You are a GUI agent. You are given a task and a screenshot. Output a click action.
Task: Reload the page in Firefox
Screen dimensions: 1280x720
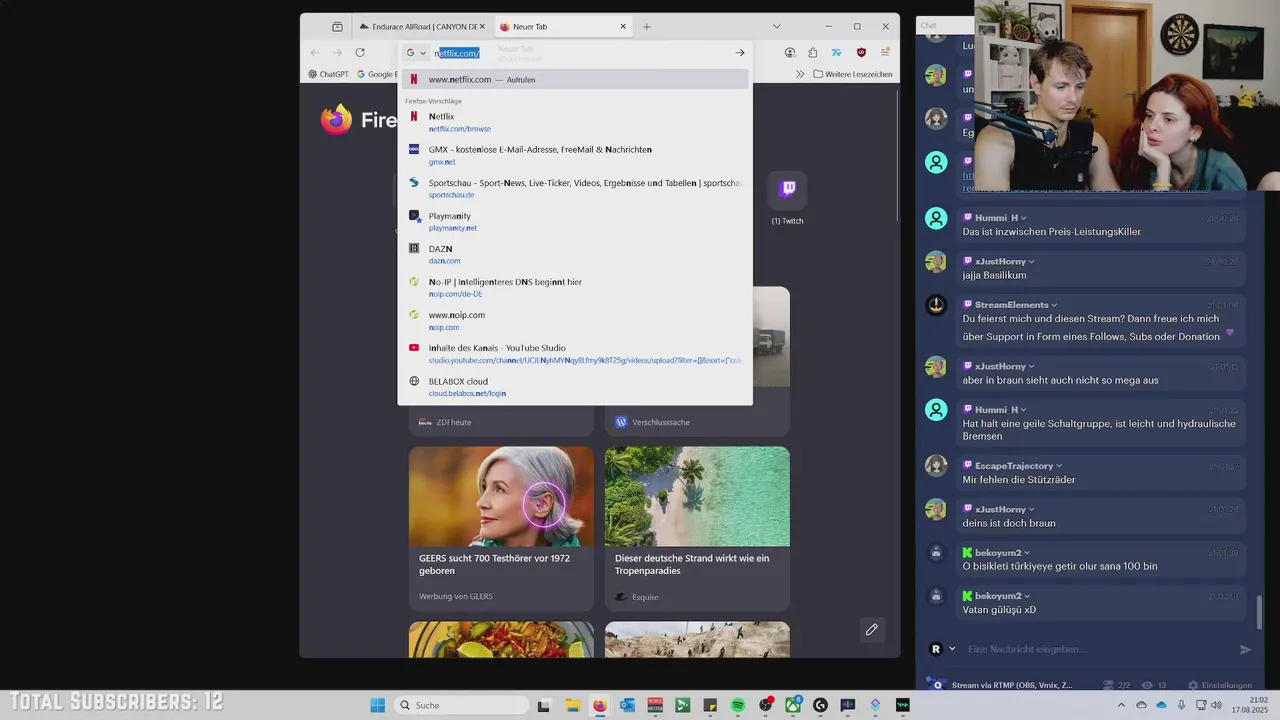360,53
